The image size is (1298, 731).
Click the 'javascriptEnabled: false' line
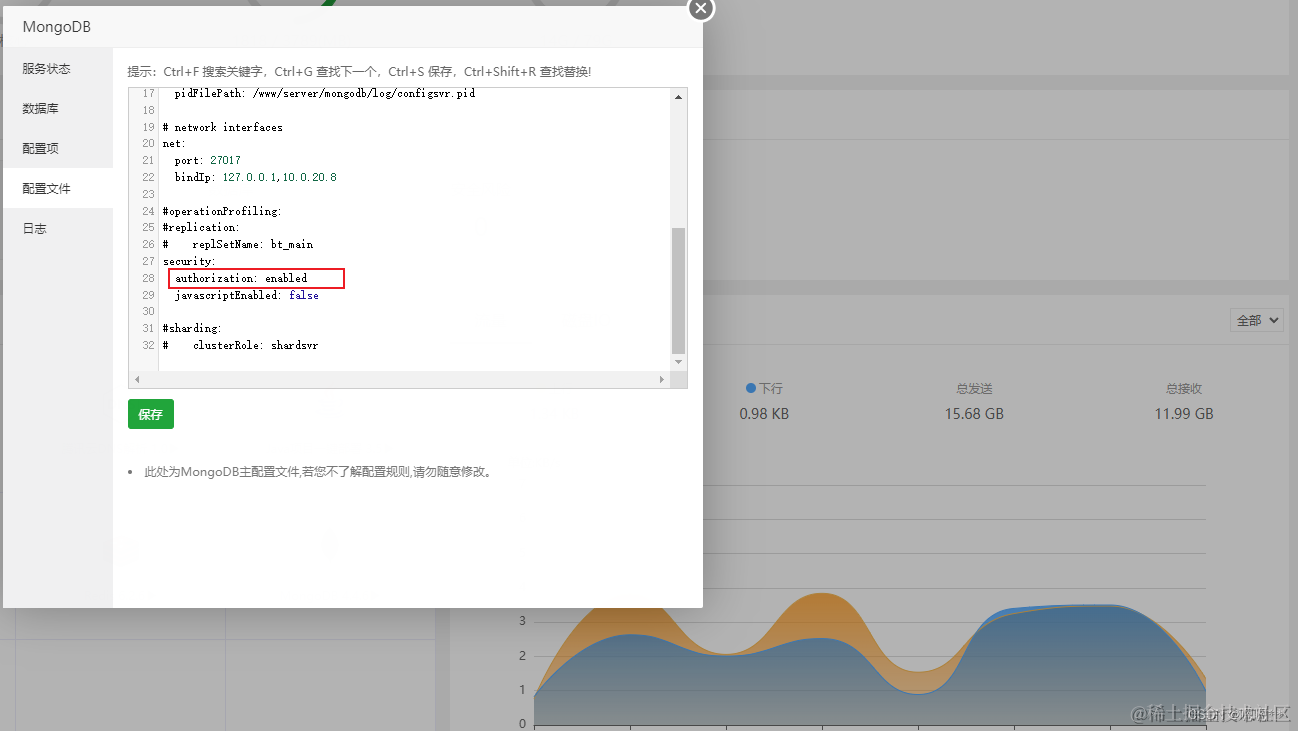246,295
